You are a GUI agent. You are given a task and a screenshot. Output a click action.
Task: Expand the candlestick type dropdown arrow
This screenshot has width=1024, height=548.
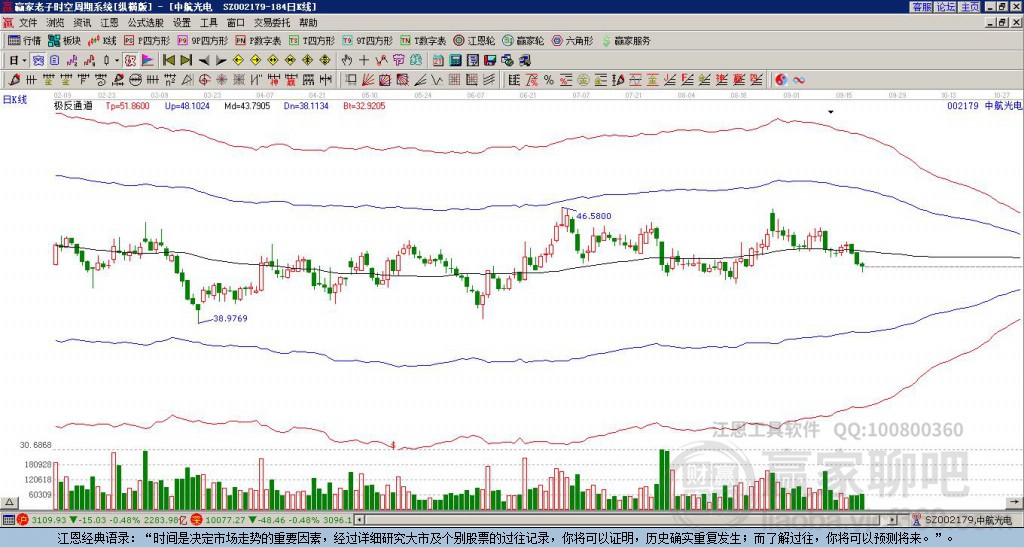point(117,61)
